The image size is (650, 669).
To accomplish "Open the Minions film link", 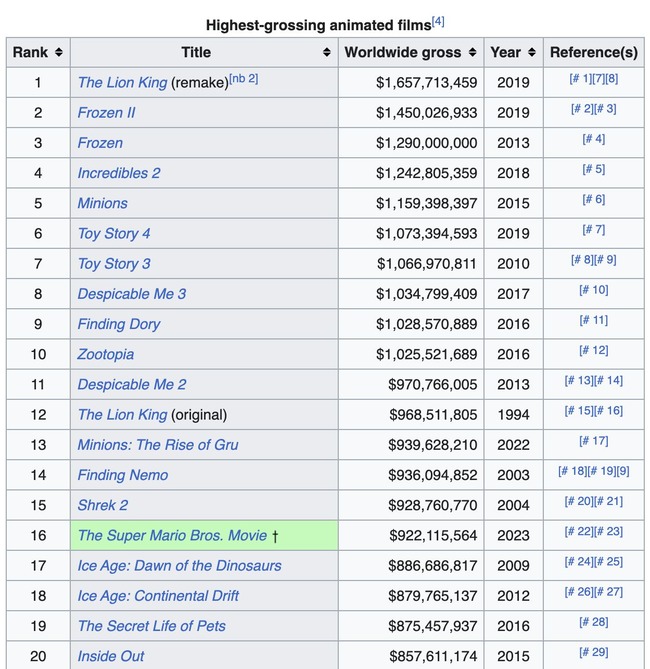I will (x=102, y=203).
